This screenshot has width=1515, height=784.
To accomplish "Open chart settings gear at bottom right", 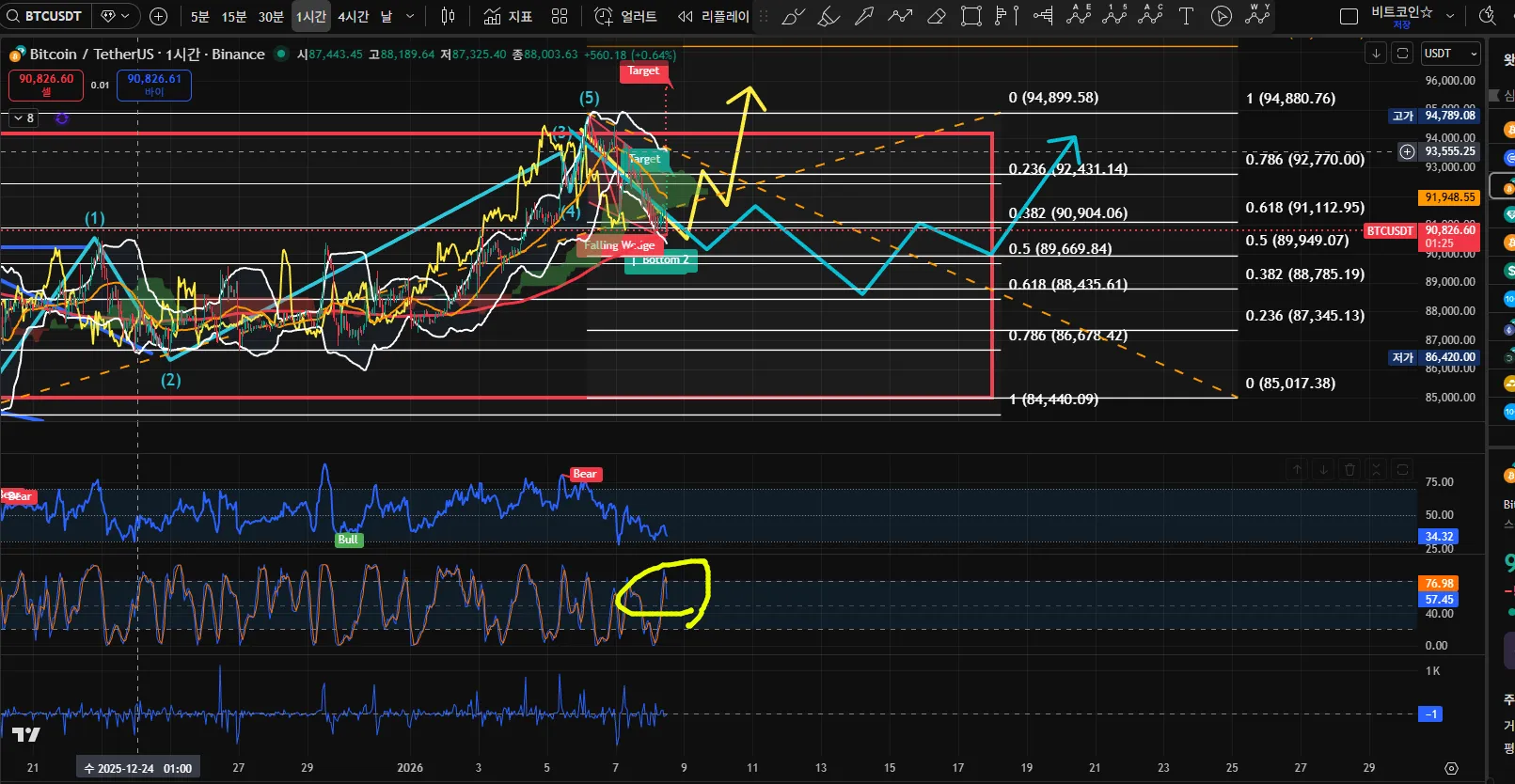I will (x=1451, y=768).
